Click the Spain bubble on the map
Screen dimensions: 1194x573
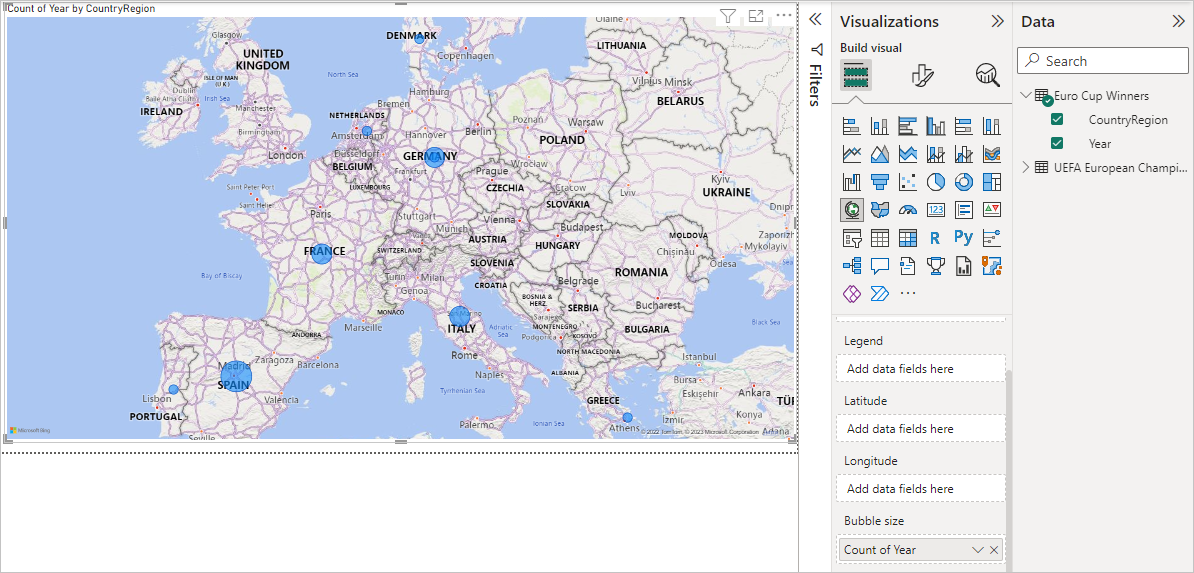coord(235,377)
